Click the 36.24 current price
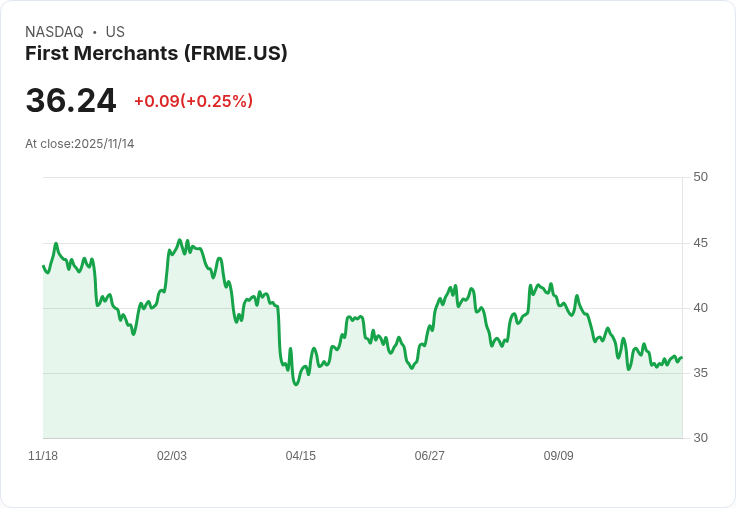736x508 pixels. [71, 100]
